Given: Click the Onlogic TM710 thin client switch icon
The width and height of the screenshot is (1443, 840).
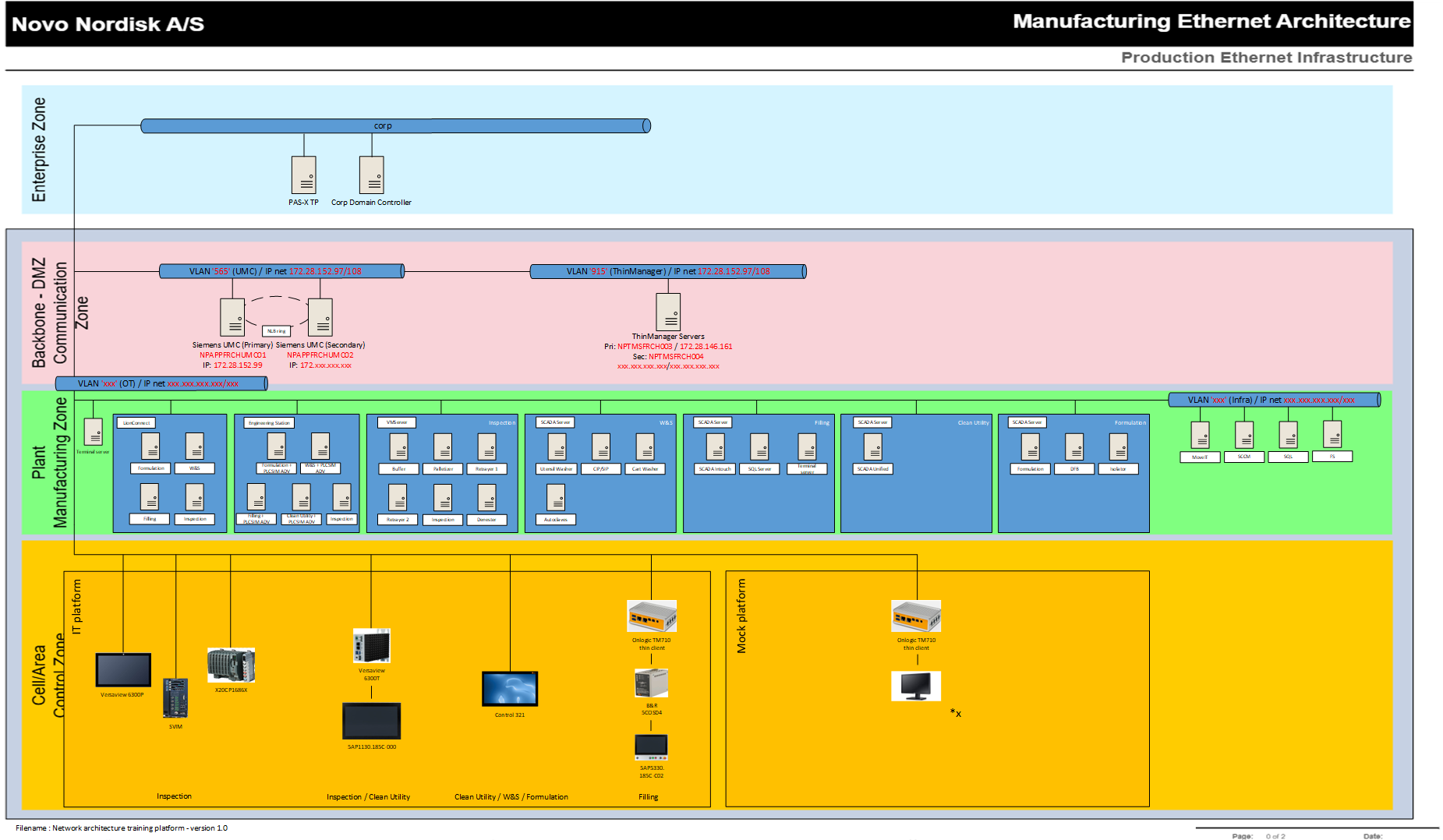Looking at the screenshot, I should point(652,615).
